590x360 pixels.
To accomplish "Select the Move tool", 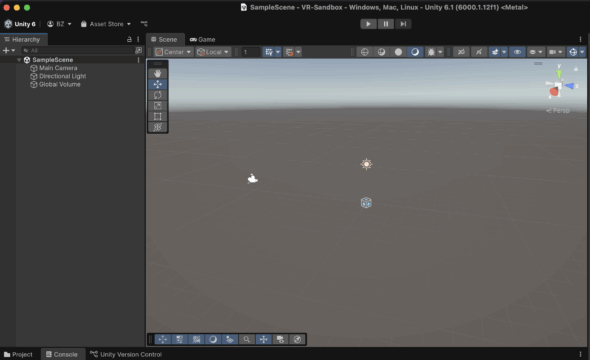I will [x=157, y=84].
